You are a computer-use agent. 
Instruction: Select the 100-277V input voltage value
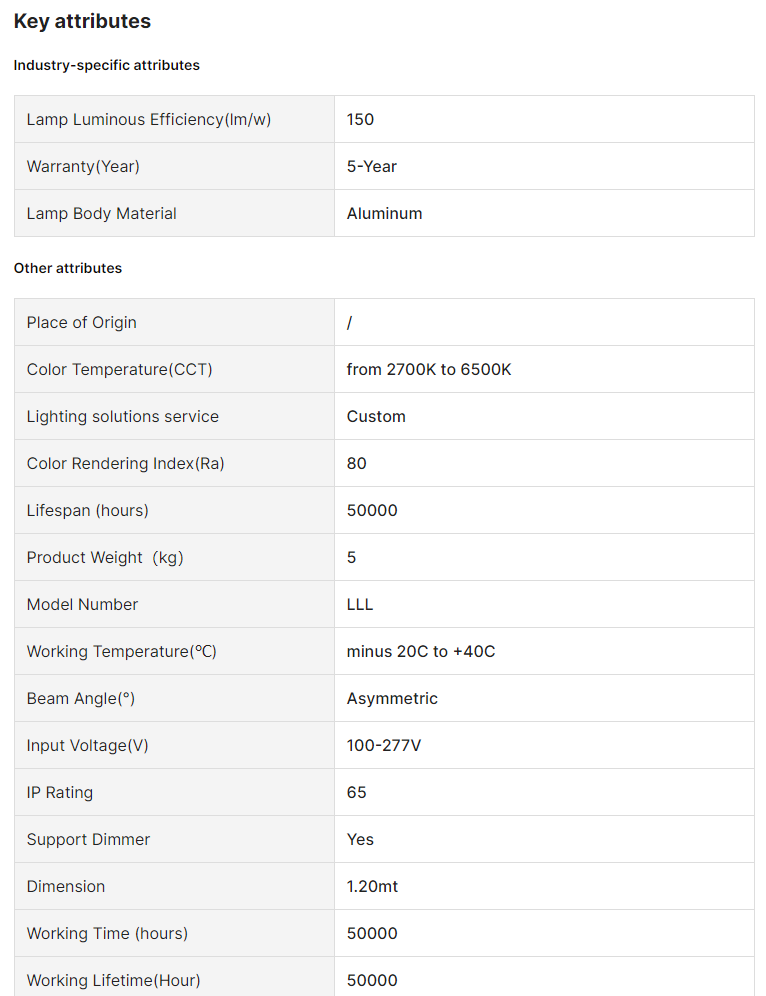tap(384, 745)
